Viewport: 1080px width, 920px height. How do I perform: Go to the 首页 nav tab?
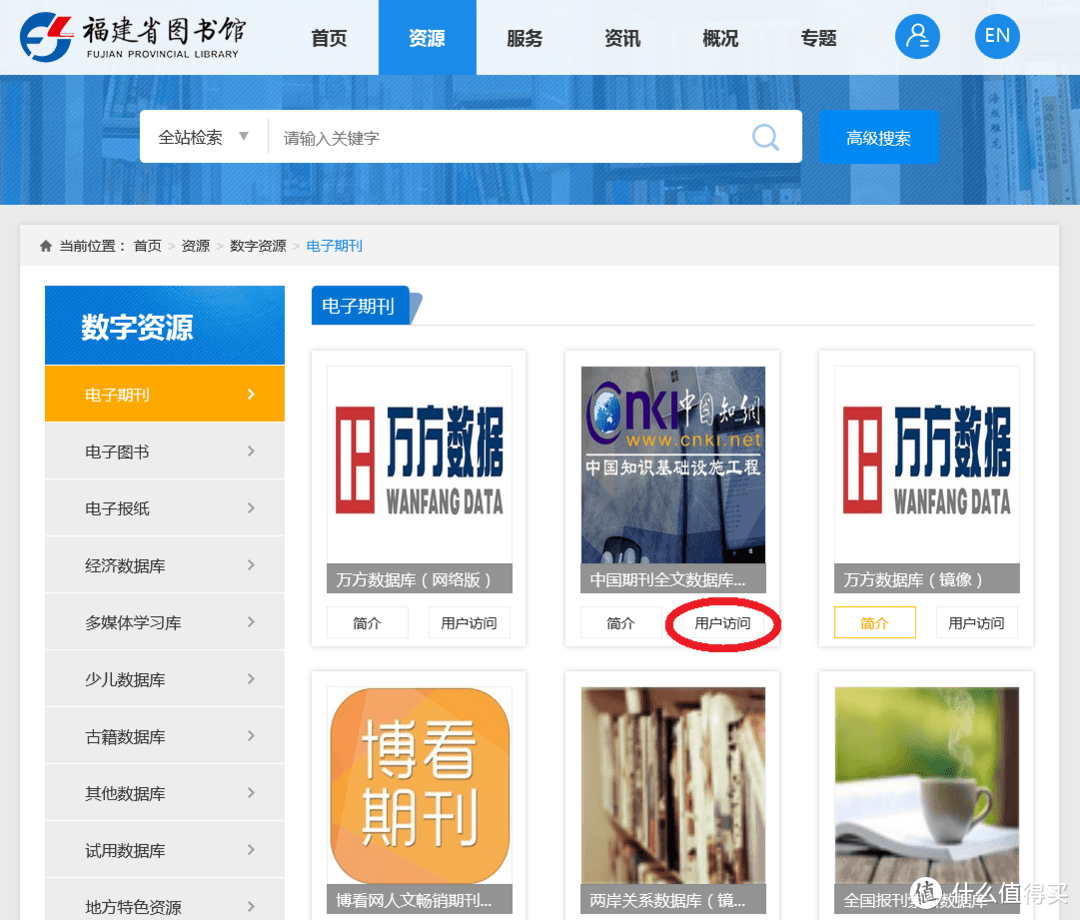coord(329,38)
